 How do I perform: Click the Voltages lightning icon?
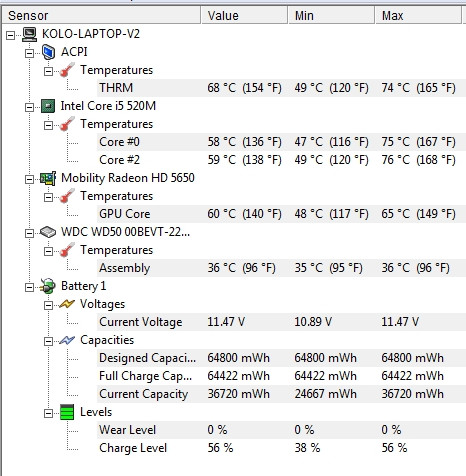[67, 304]
